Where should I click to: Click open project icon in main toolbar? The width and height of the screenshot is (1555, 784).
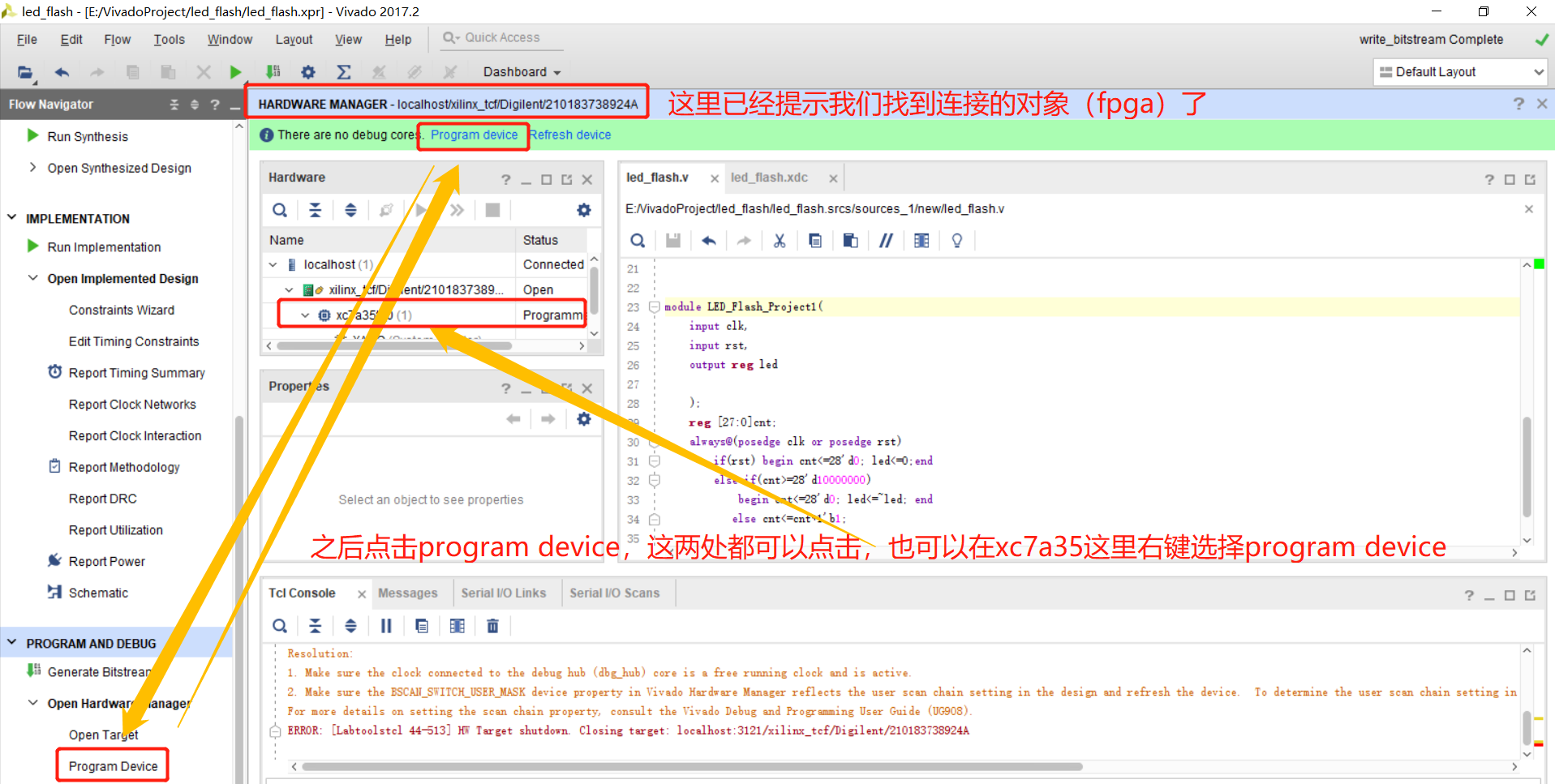click(26, 71)
